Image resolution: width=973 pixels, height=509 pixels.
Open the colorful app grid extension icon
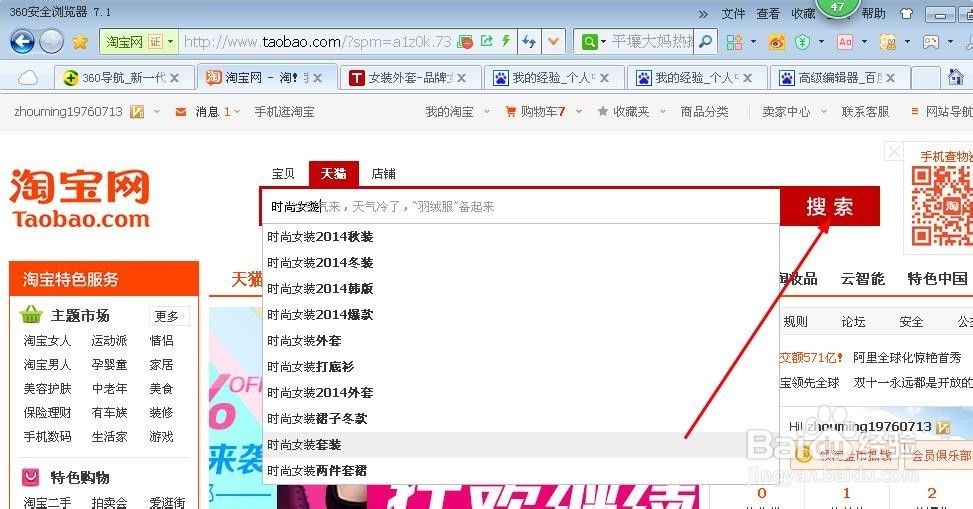(x=734, y=42)
